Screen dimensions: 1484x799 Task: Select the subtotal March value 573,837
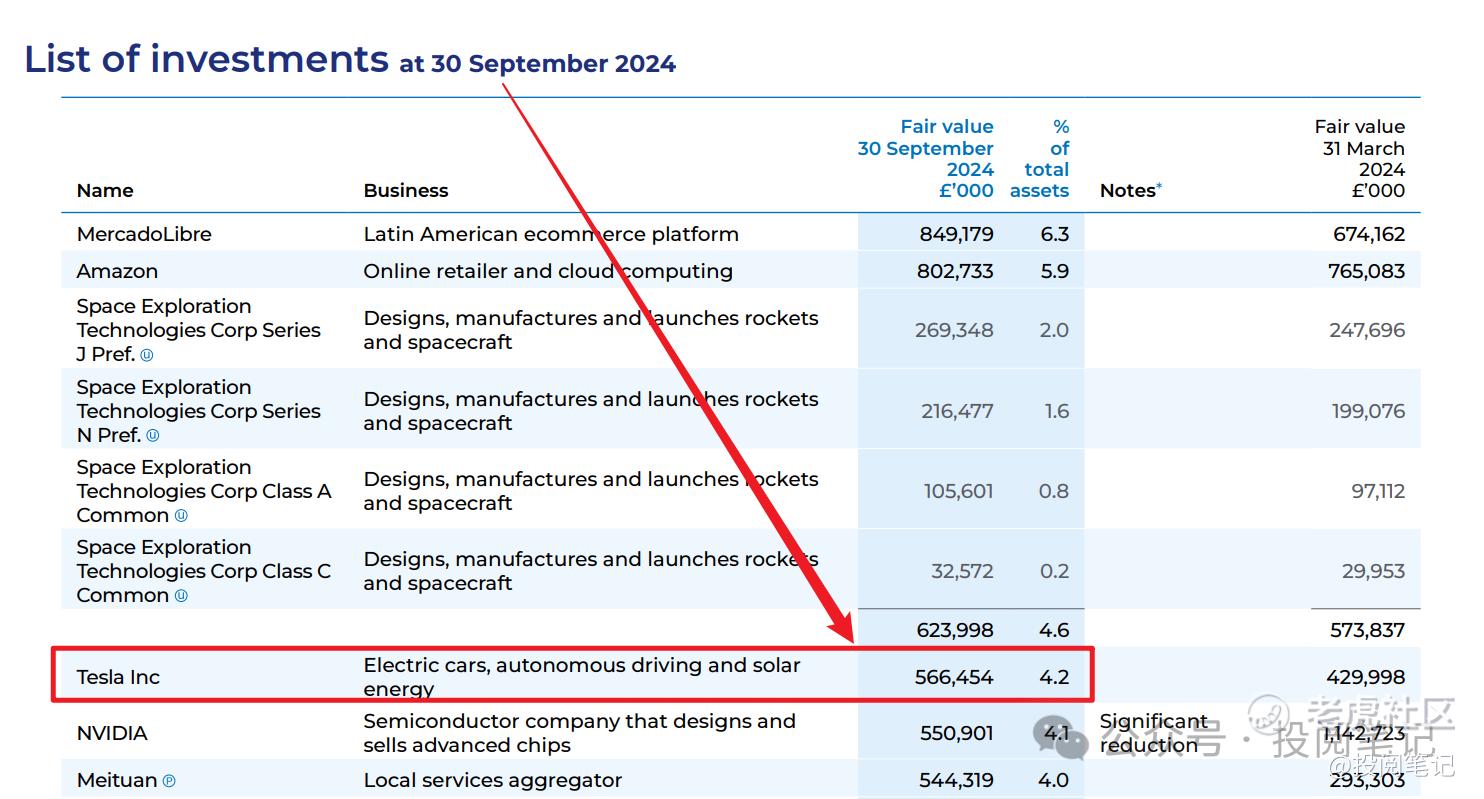click(1367, 630)
